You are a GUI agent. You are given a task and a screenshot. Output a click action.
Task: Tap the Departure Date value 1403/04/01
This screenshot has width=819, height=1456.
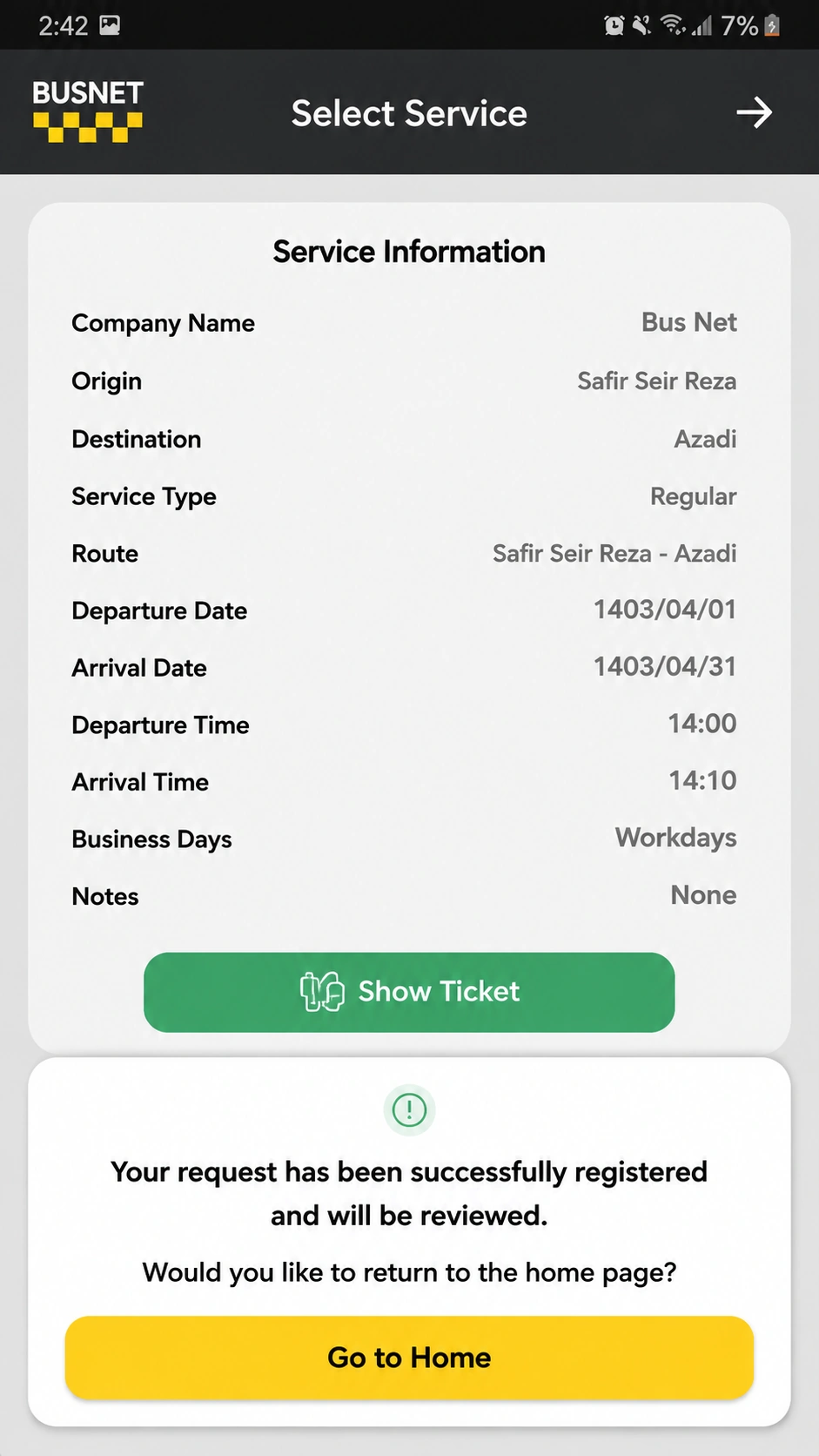665,610
